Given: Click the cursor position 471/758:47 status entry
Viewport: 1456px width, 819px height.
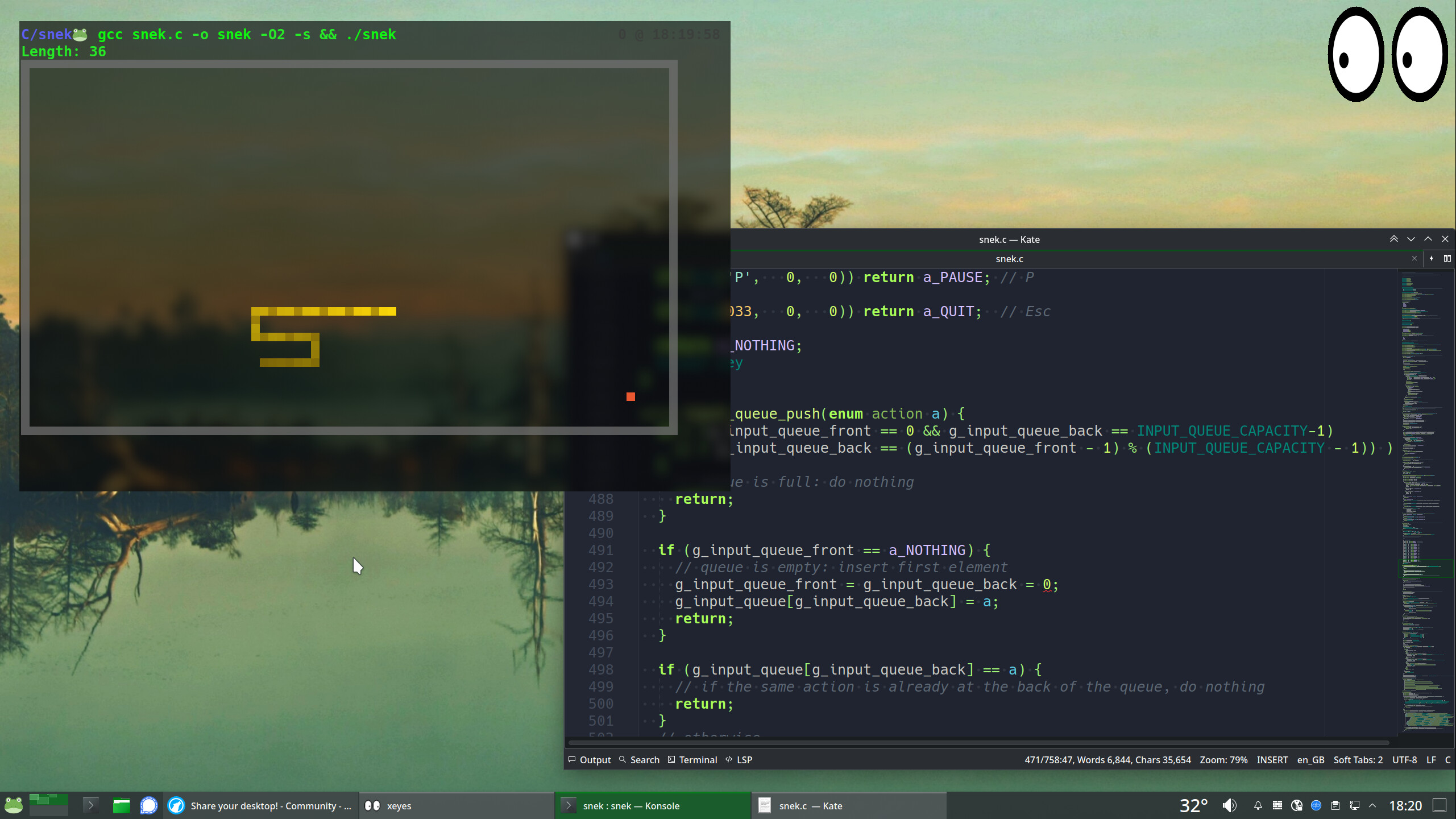Looking at the screenshot, I should coord(1107,760).
